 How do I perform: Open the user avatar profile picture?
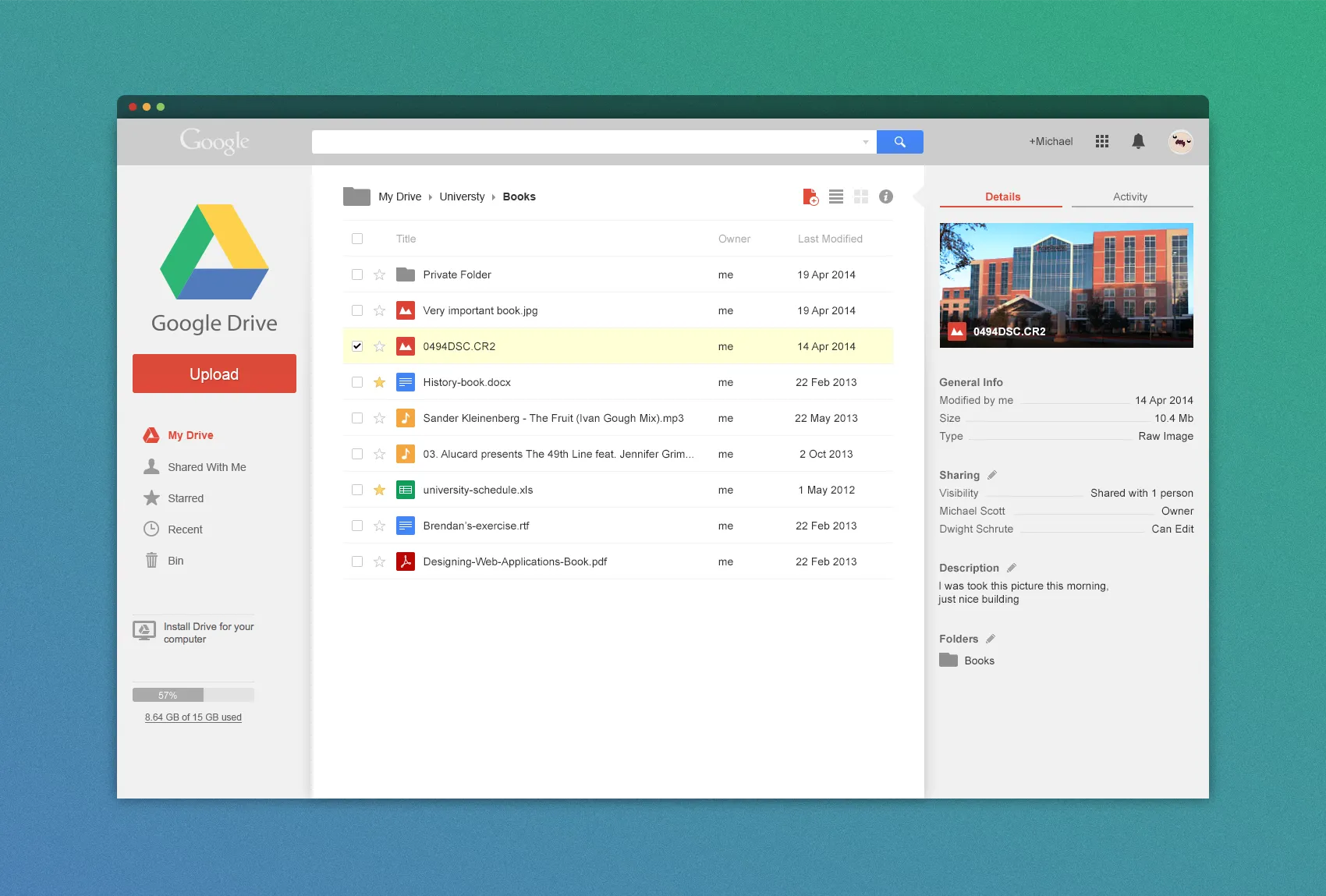pos(1181,141)
